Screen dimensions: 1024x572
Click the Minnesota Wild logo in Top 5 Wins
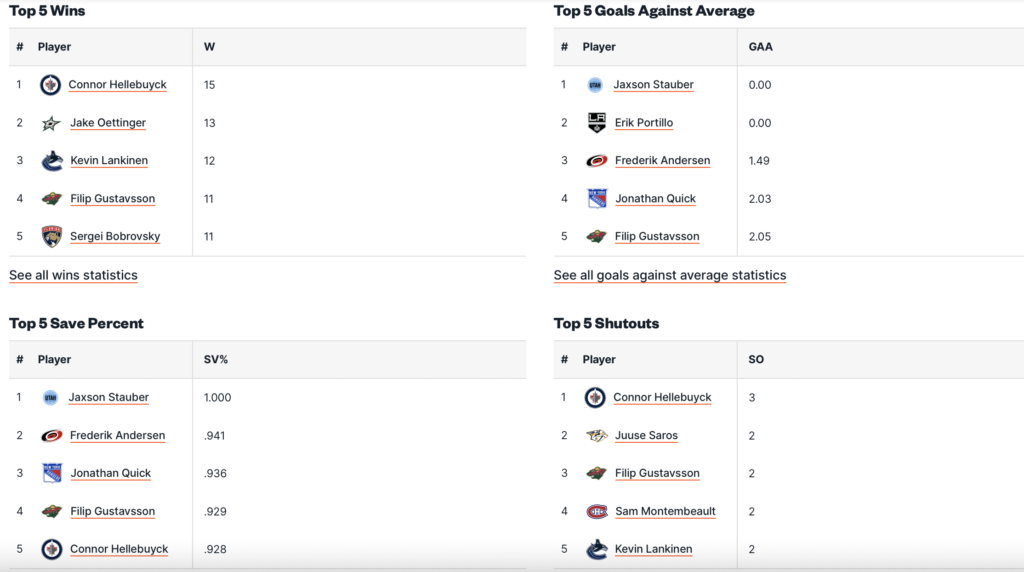tap(52, 199)
